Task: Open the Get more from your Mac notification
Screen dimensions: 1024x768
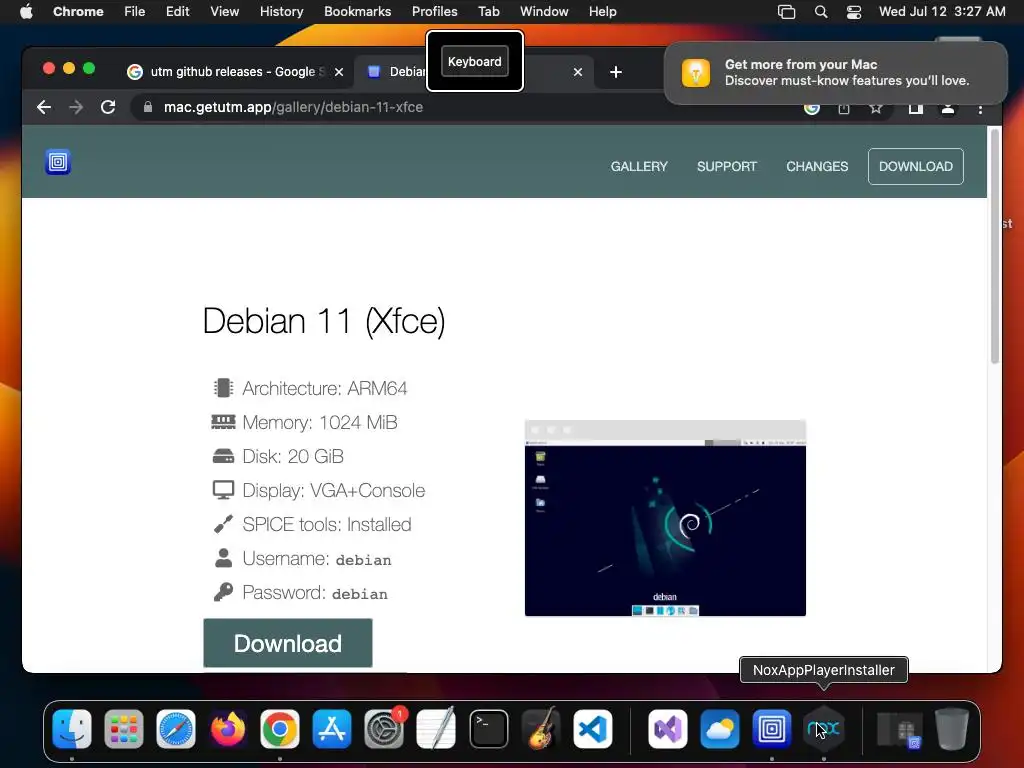Action: click(x=836, y=72)
